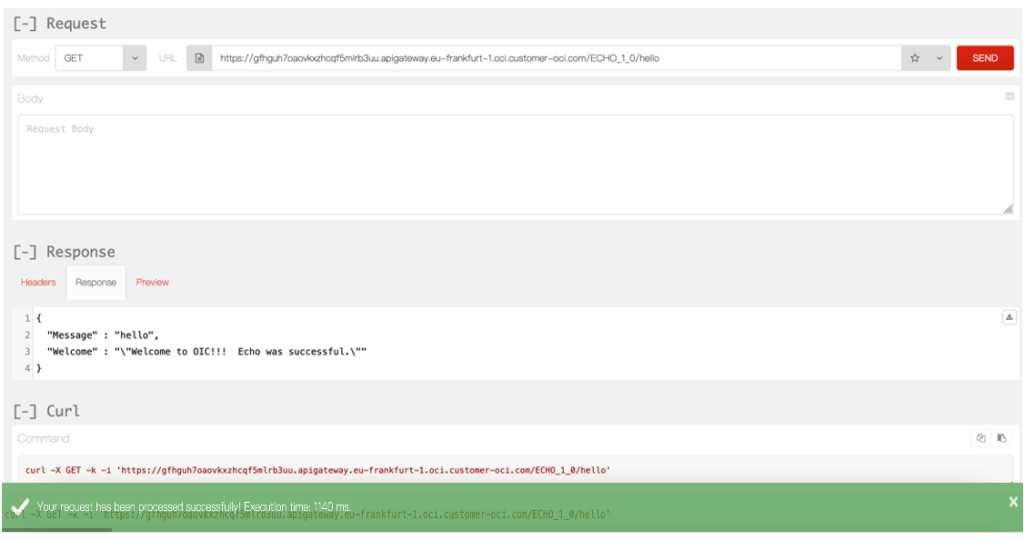
Task: Click the resize handle of Request Body
Action: tap(1007, 209)
